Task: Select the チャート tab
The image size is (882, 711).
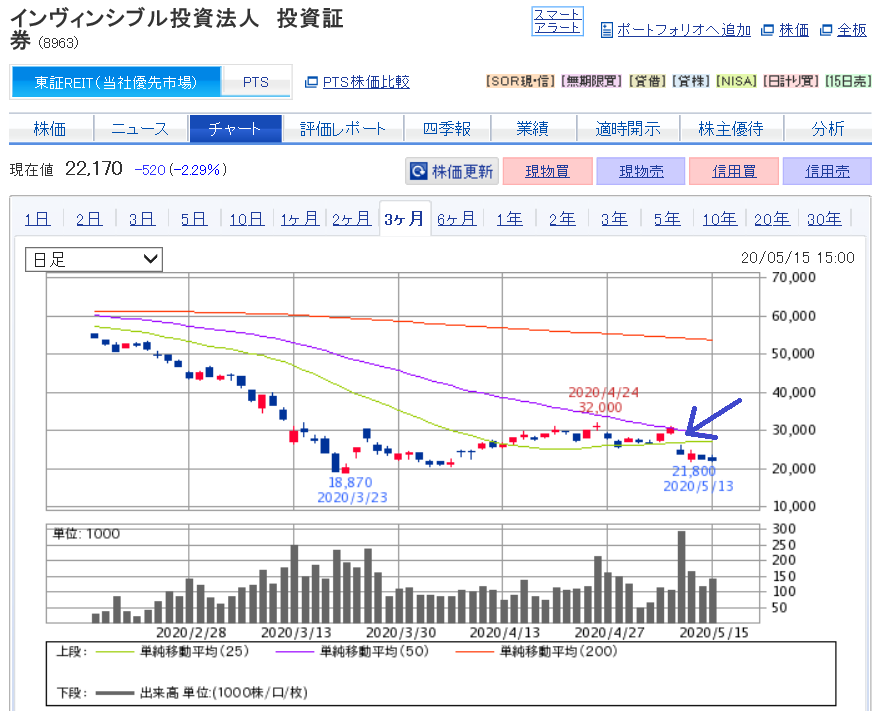Action: [x=235, y=129]
